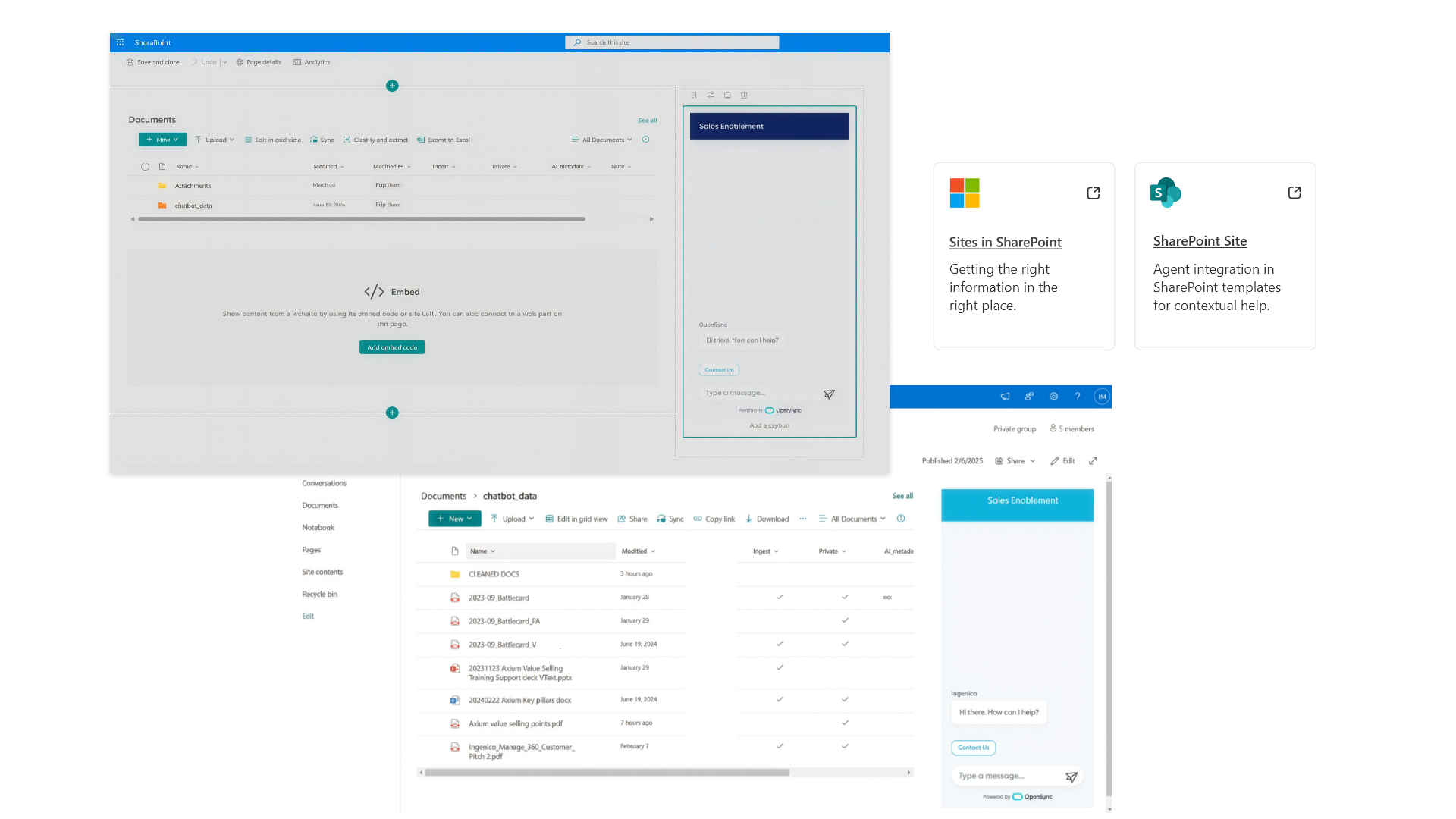Open the app launcher waffle icon
This screenshot has height=819, width=1456.
[x=120, y=42]
